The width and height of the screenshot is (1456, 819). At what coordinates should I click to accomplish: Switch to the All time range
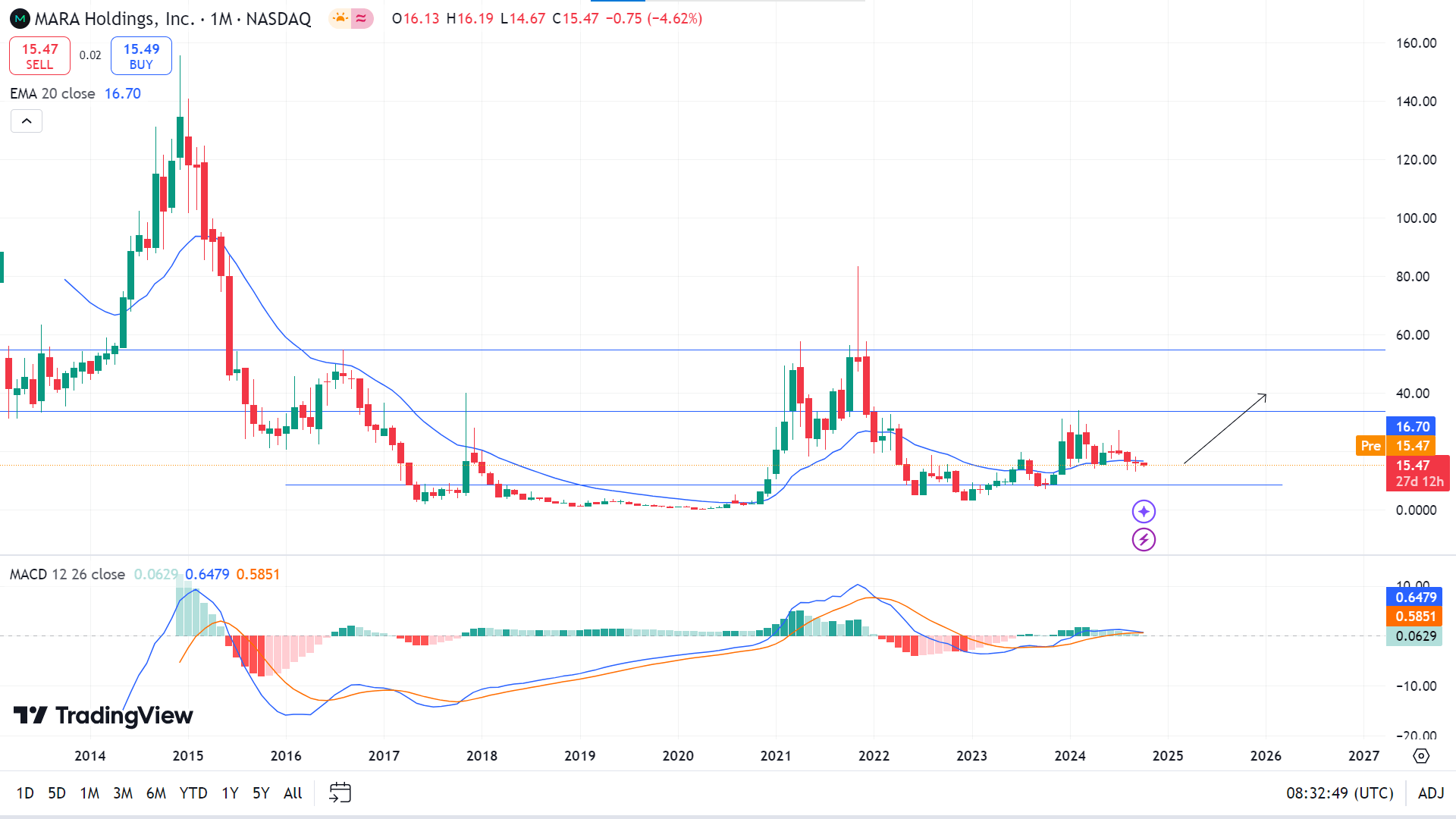293,793
